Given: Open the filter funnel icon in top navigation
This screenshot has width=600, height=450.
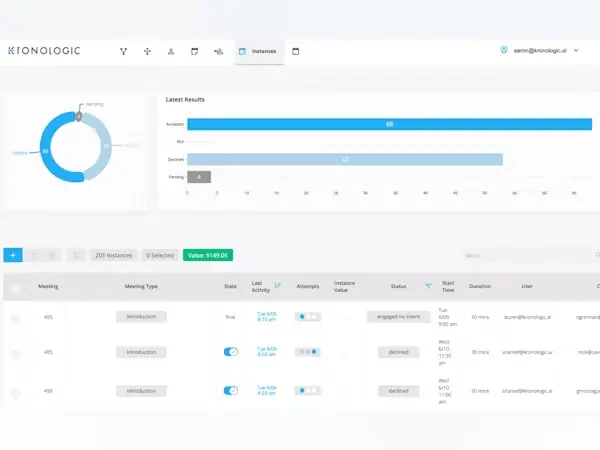Looking at the screenshot, I should coord(123,51).
